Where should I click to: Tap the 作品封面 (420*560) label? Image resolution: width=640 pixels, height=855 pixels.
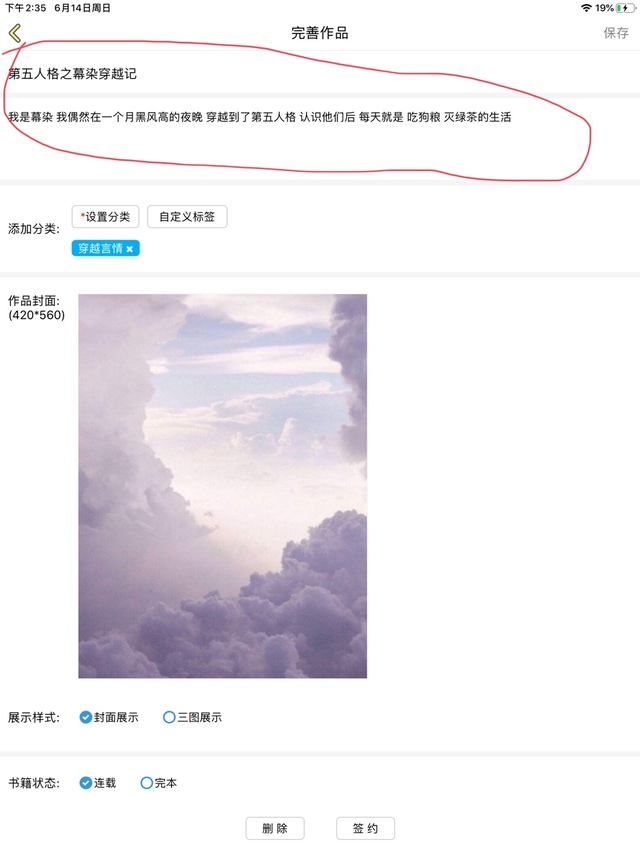[x=36, y=308]
